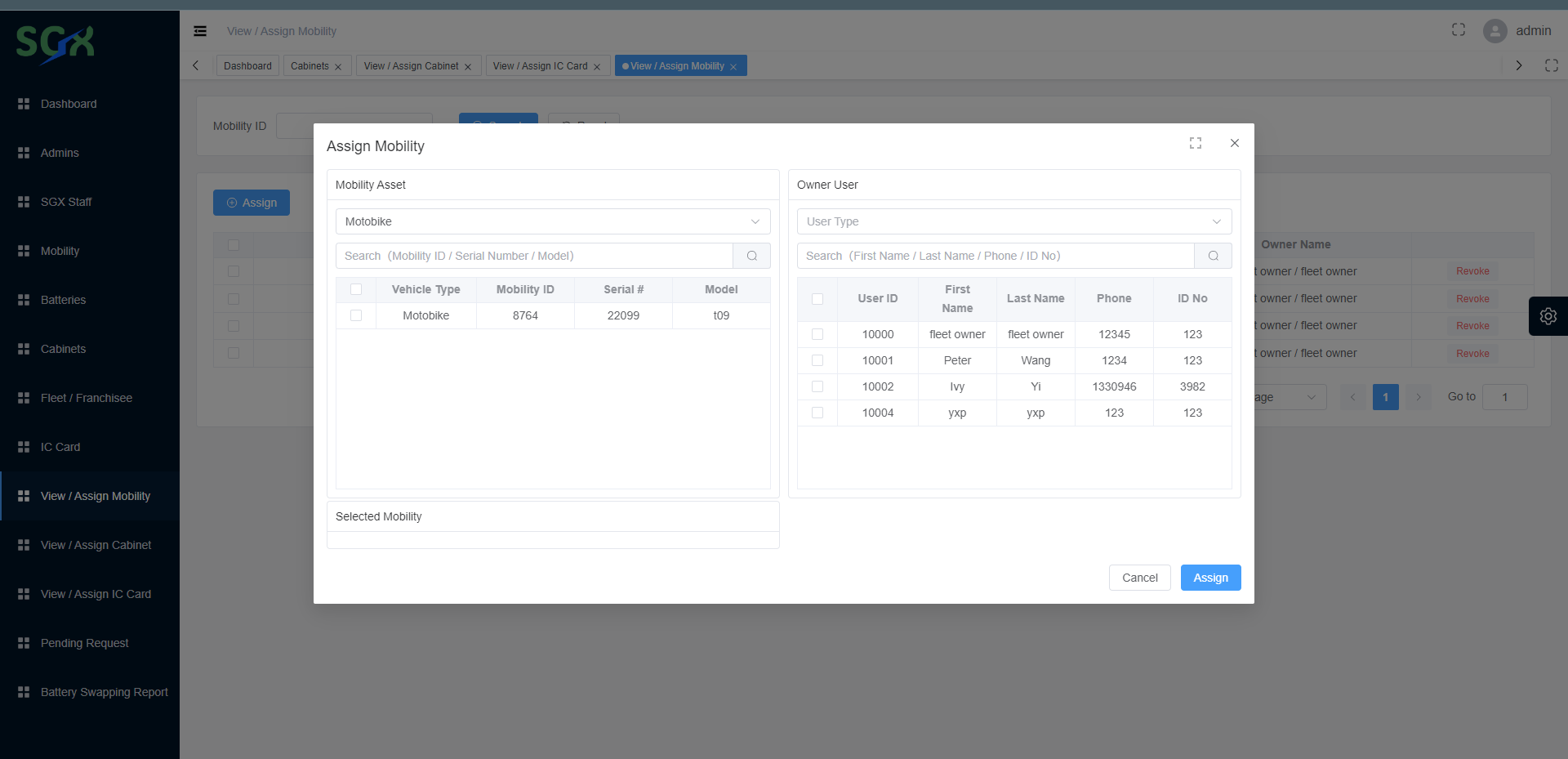Close the Assign Mobility dialog
The width and height of the screenshot is (1568, 759).
1235,143
